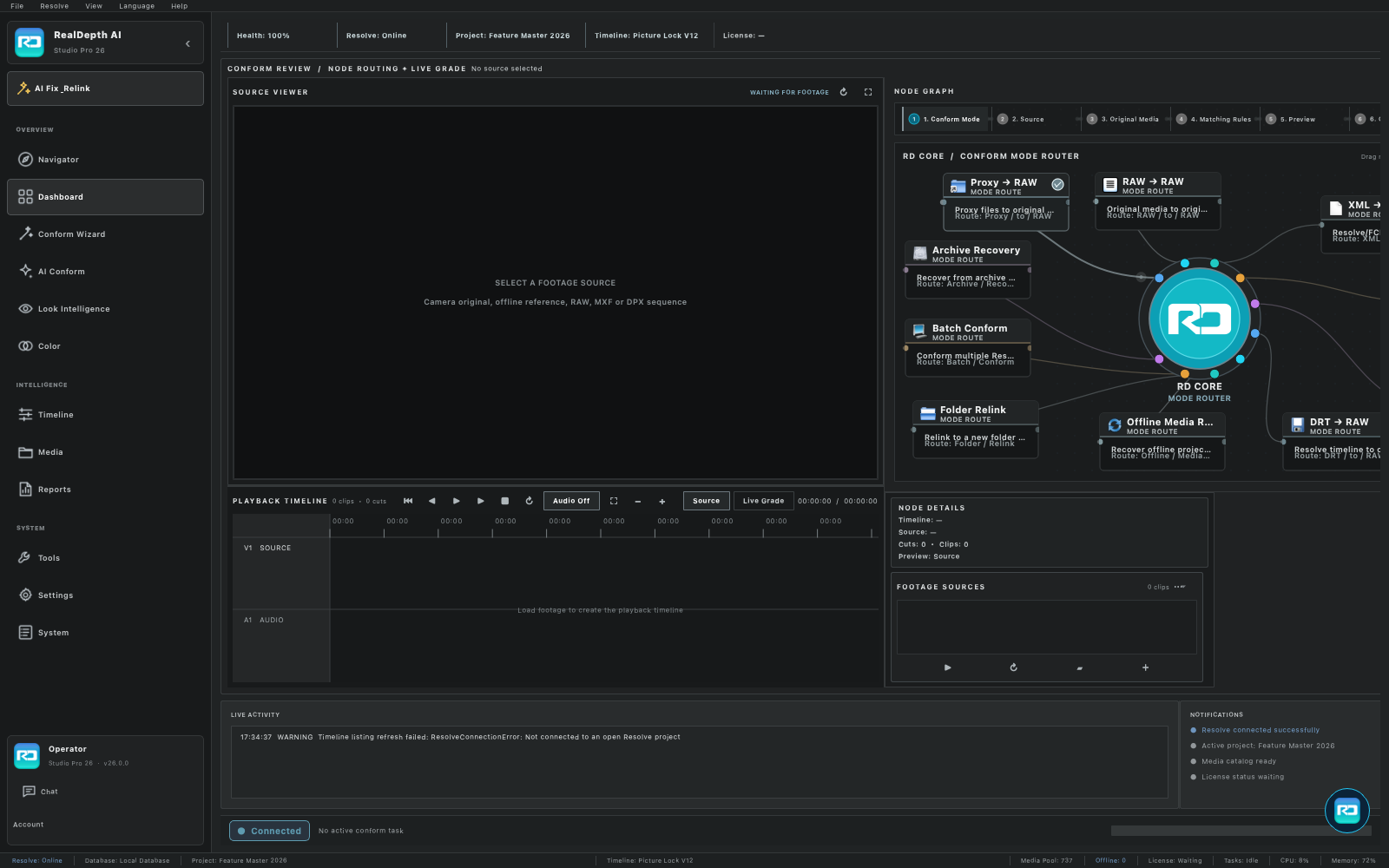Click the Connected status button
The image size is (1389, 868).
click(270, 831)
